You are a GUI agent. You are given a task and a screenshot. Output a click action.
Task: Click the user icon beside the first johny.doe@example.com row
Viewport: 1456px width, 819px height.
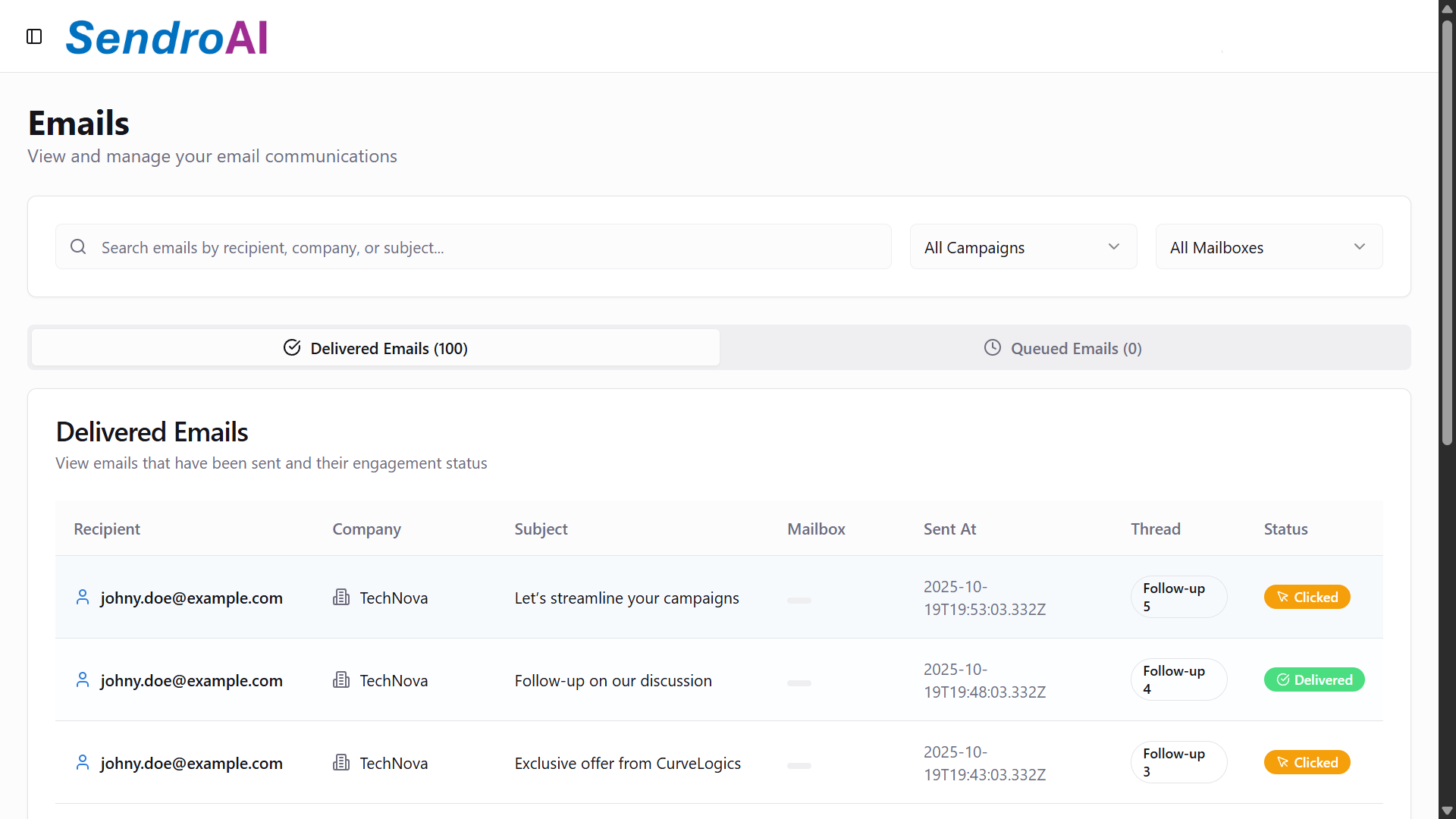click(83, 597)
